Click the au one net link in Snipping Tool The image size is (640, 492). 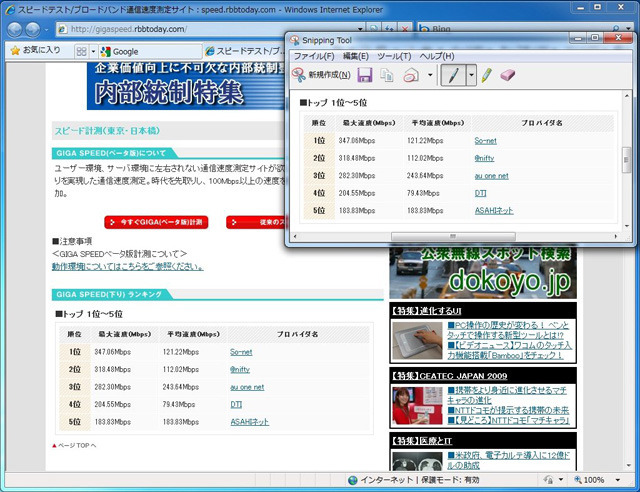[491, 176]
